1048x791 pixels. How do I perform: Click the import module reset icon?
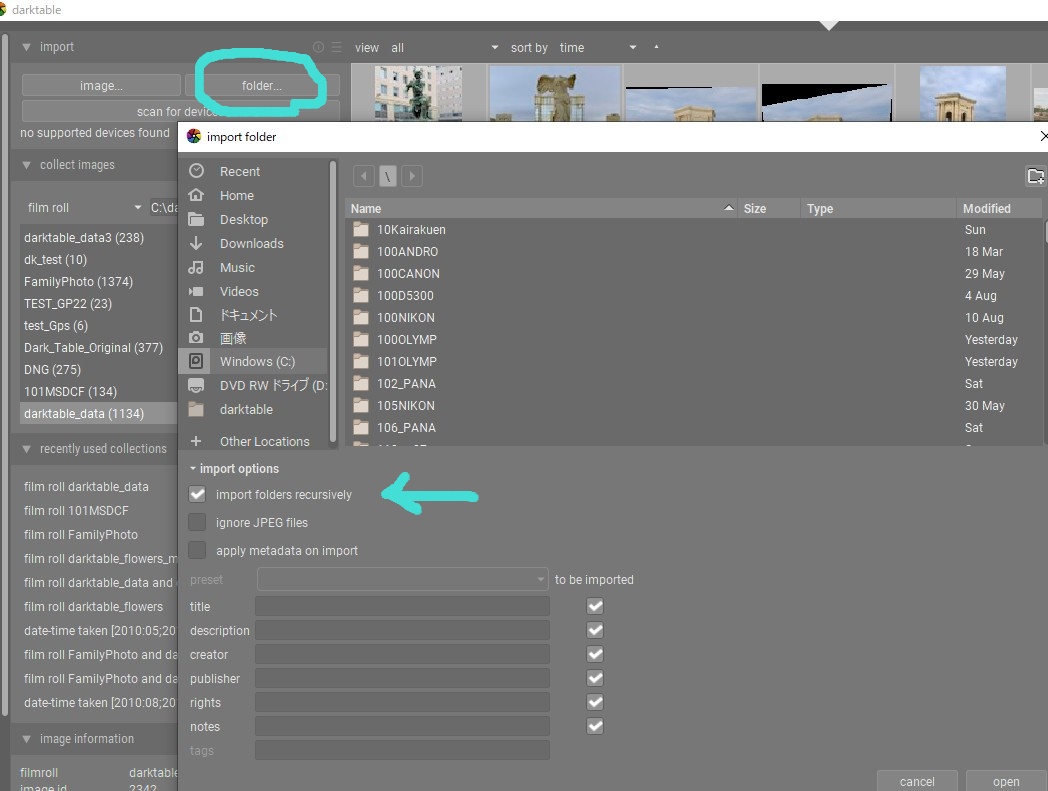[318, 47]
